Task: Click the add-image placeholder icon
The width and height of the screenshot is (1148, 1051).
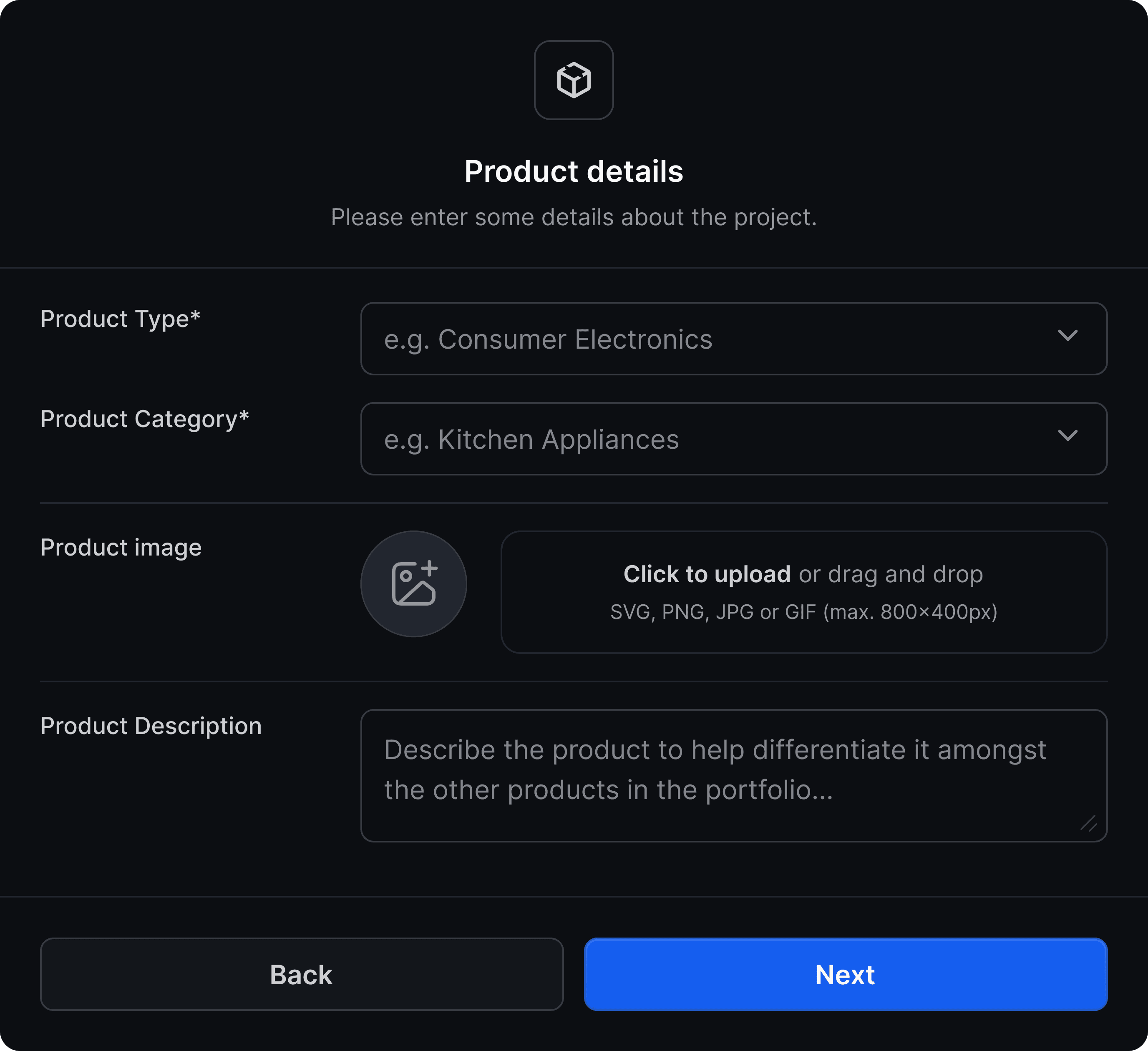Action: click(413, 583)
